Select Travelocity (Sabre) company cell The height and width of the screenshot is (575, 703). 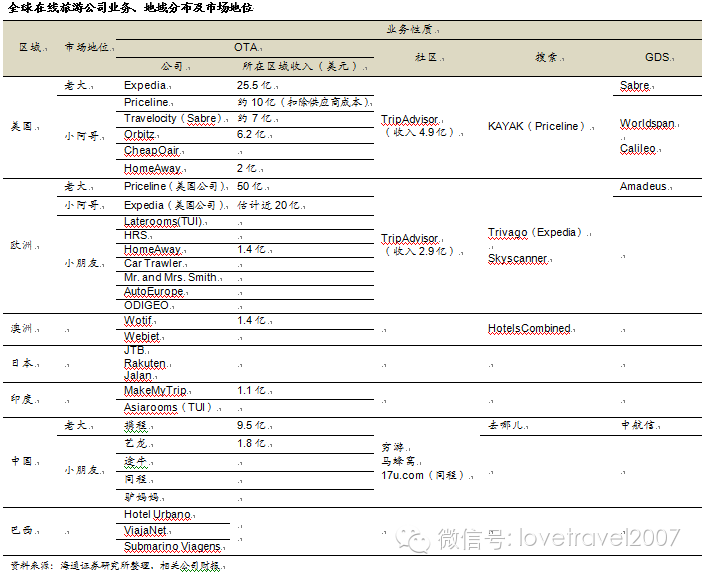tap(173, 118)
